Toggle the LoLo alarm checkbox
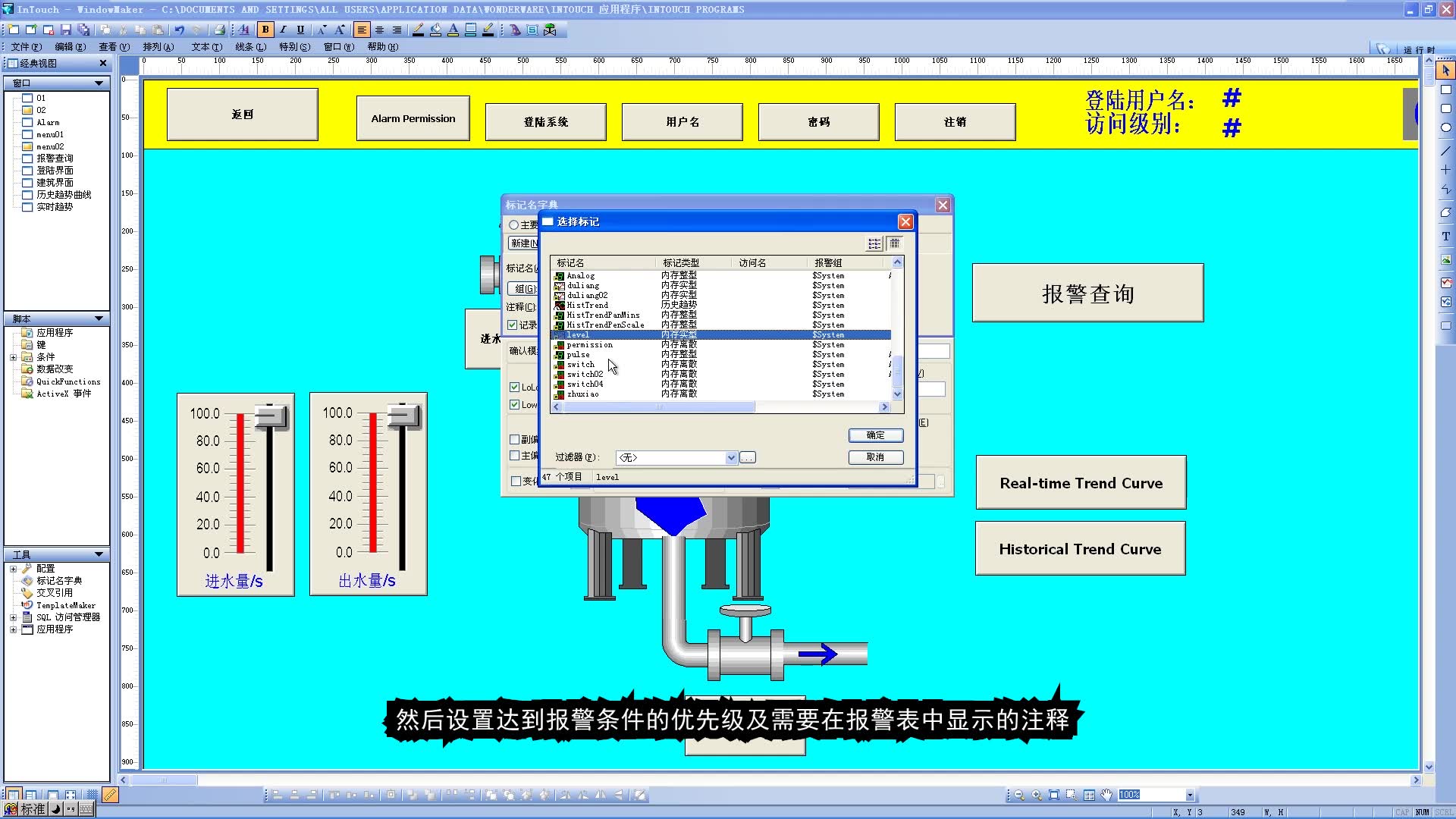The height and width of the screenshot is (819, 1456). pos(514,388)
